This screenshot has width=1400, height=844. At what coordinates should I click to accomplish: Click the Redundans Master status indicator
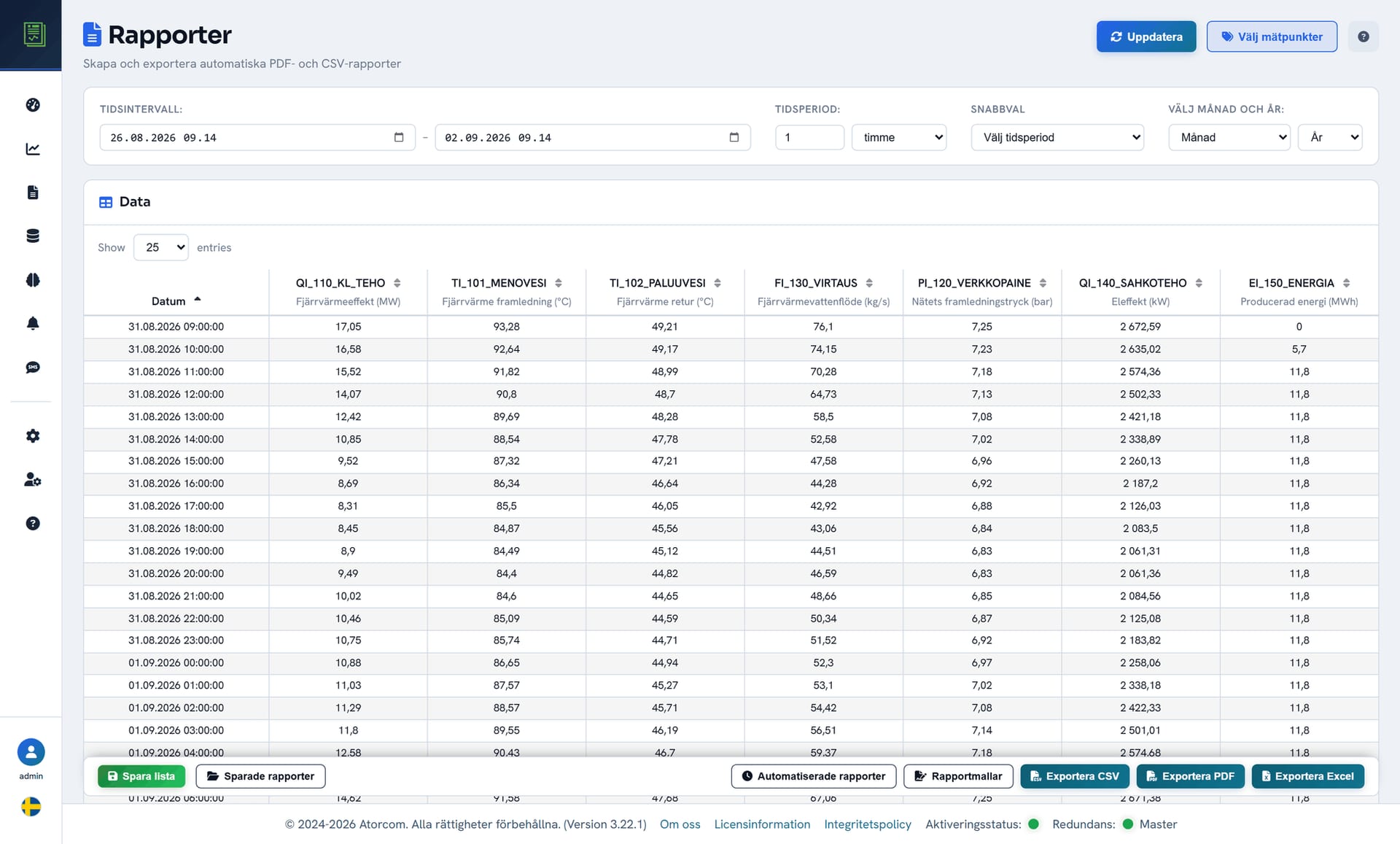(1128, 824)
